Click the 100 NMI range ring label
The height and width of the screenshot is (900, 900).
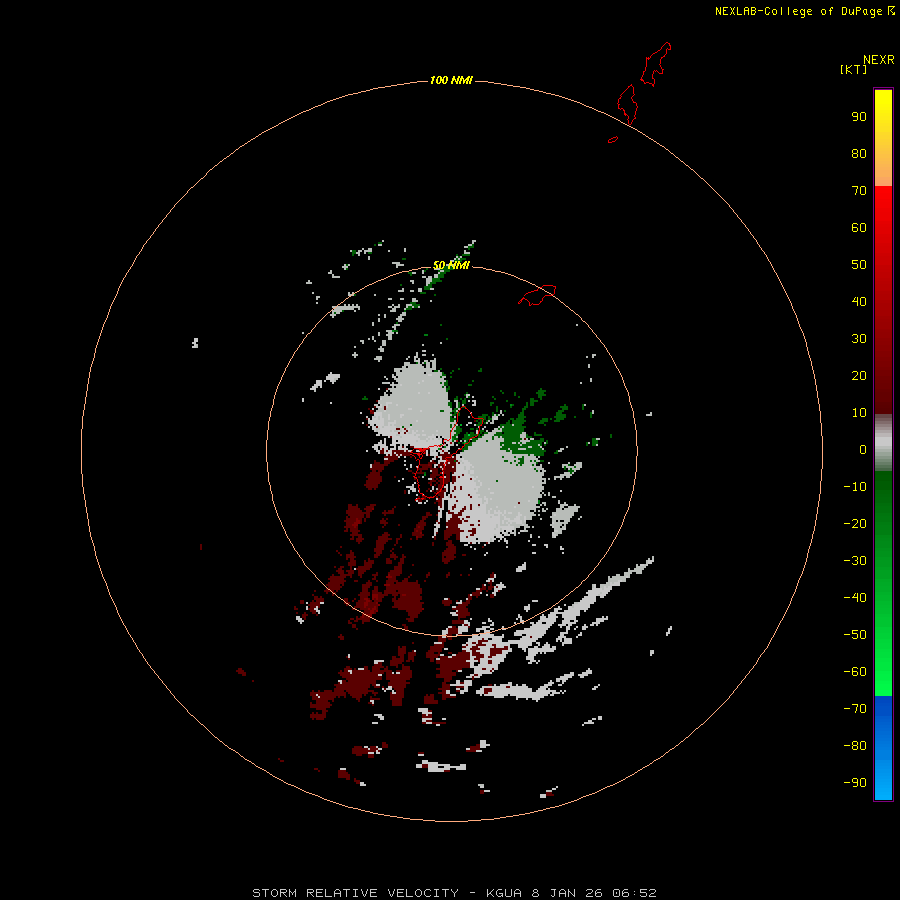(x=451, y=80)
